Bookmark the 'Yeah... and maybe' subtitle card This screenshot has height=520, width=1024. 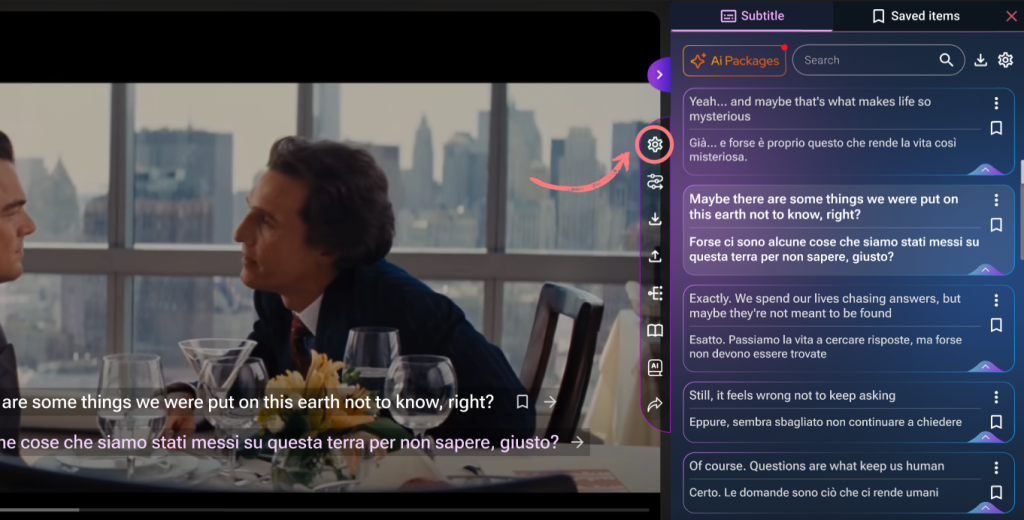pyautogui.click(x=996, y=128)
